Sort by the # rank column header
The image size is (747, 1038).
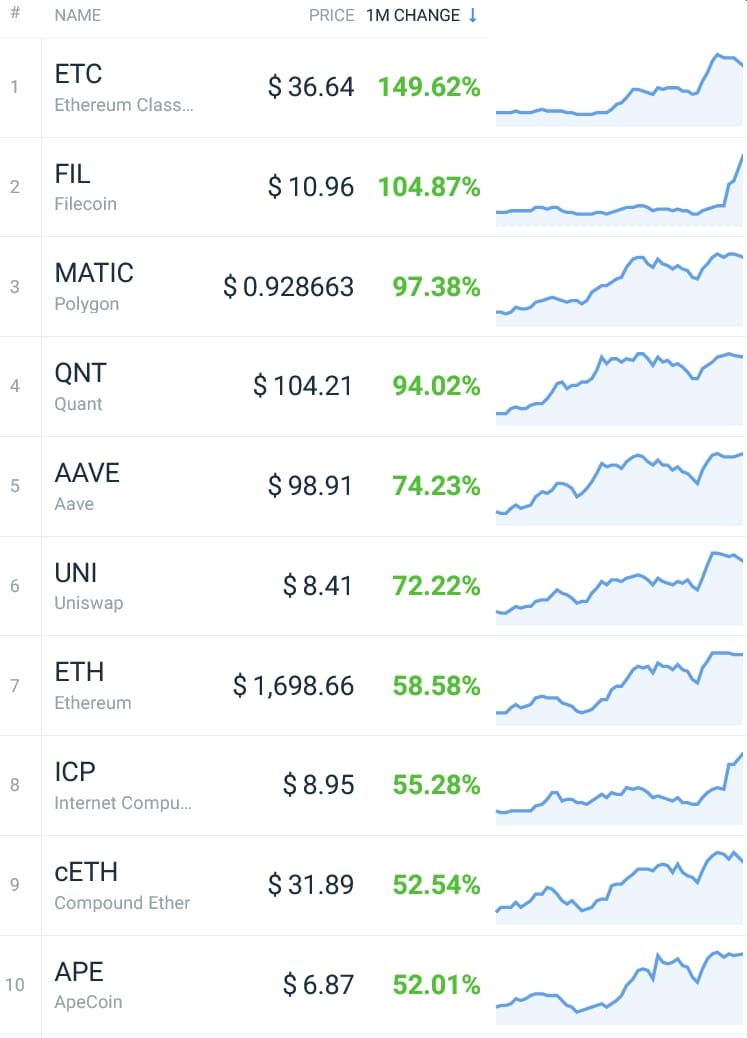click(15, 13)
